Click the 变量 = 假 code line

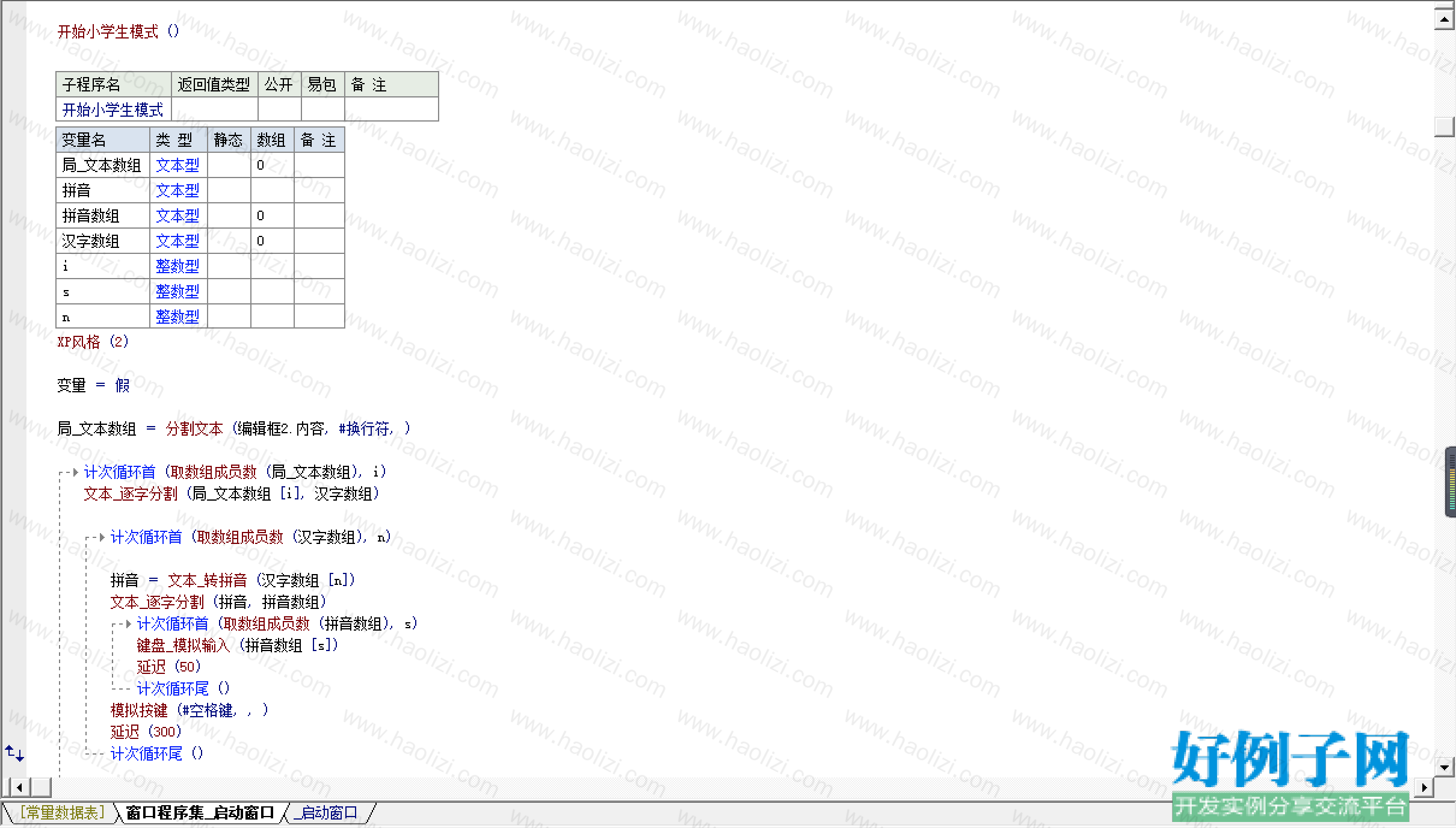(x=93, y=386)
